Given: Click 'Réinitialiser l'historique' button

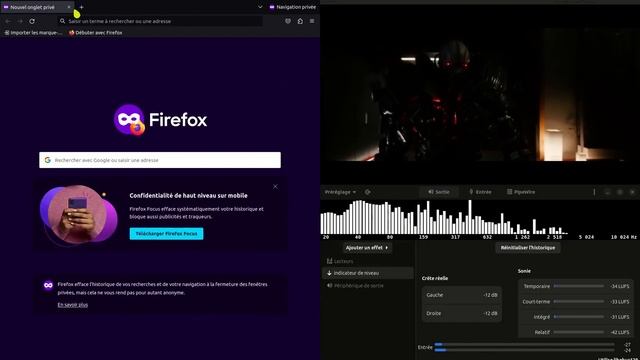Looking at the screenshot, I should coord(528,248).
